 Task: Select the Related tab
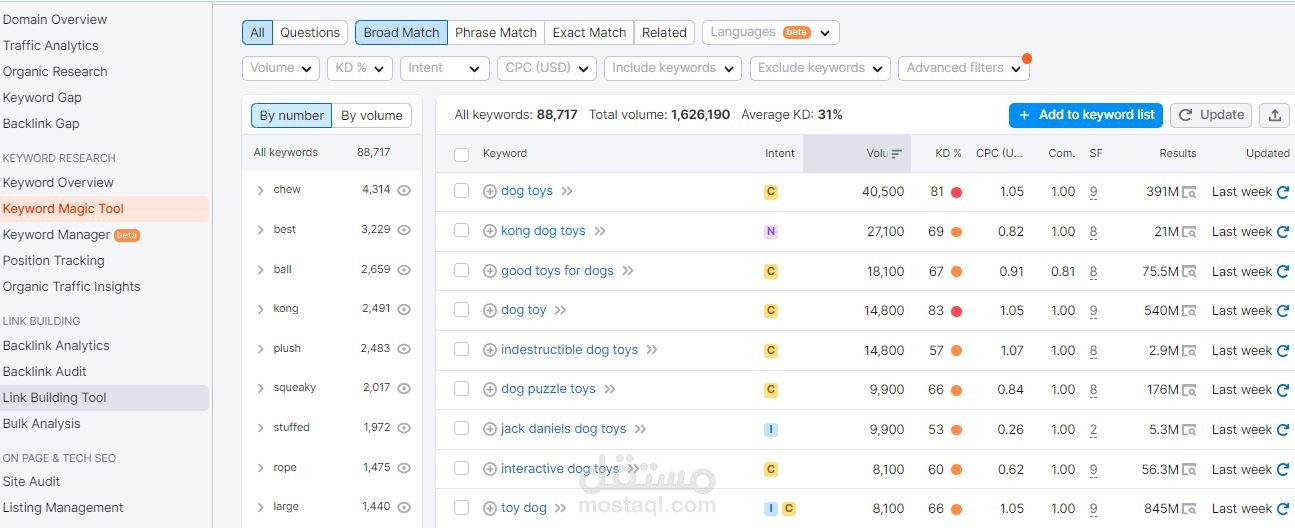pos(664,32)
